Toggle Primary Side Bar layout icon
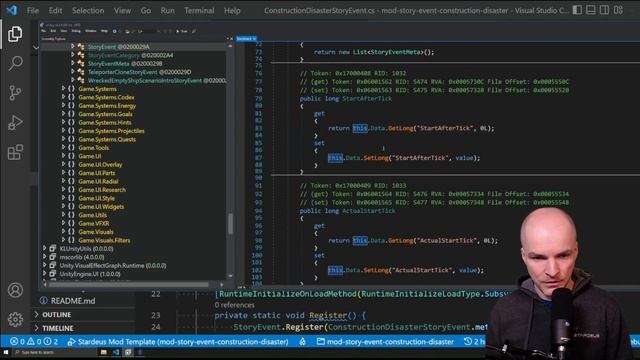Image resolution: width=640 pixels, height=360 pixels. coord(577,10)
